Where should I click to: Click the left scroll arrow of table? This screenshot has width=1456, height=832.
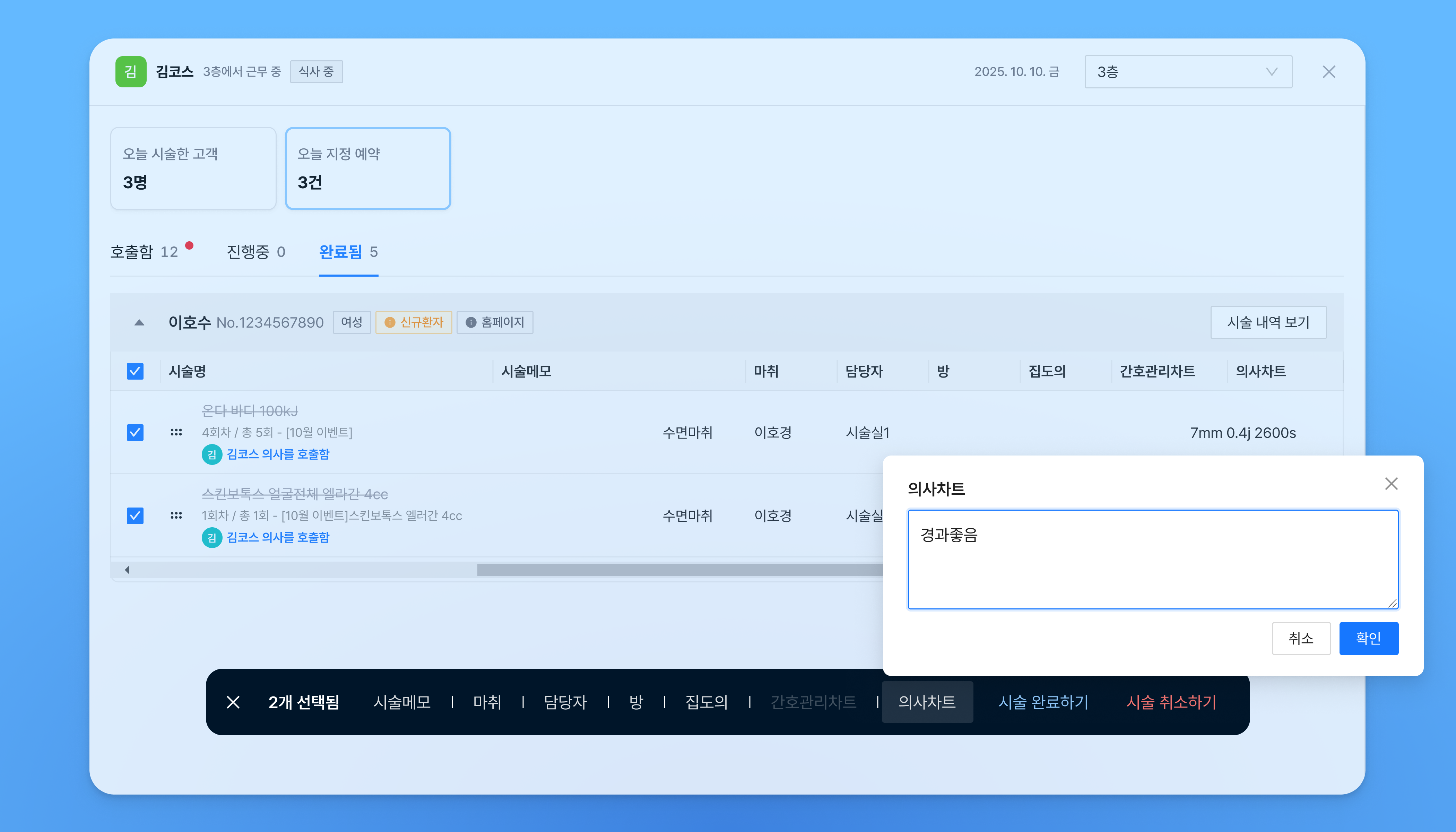click(x=127, y=570)
